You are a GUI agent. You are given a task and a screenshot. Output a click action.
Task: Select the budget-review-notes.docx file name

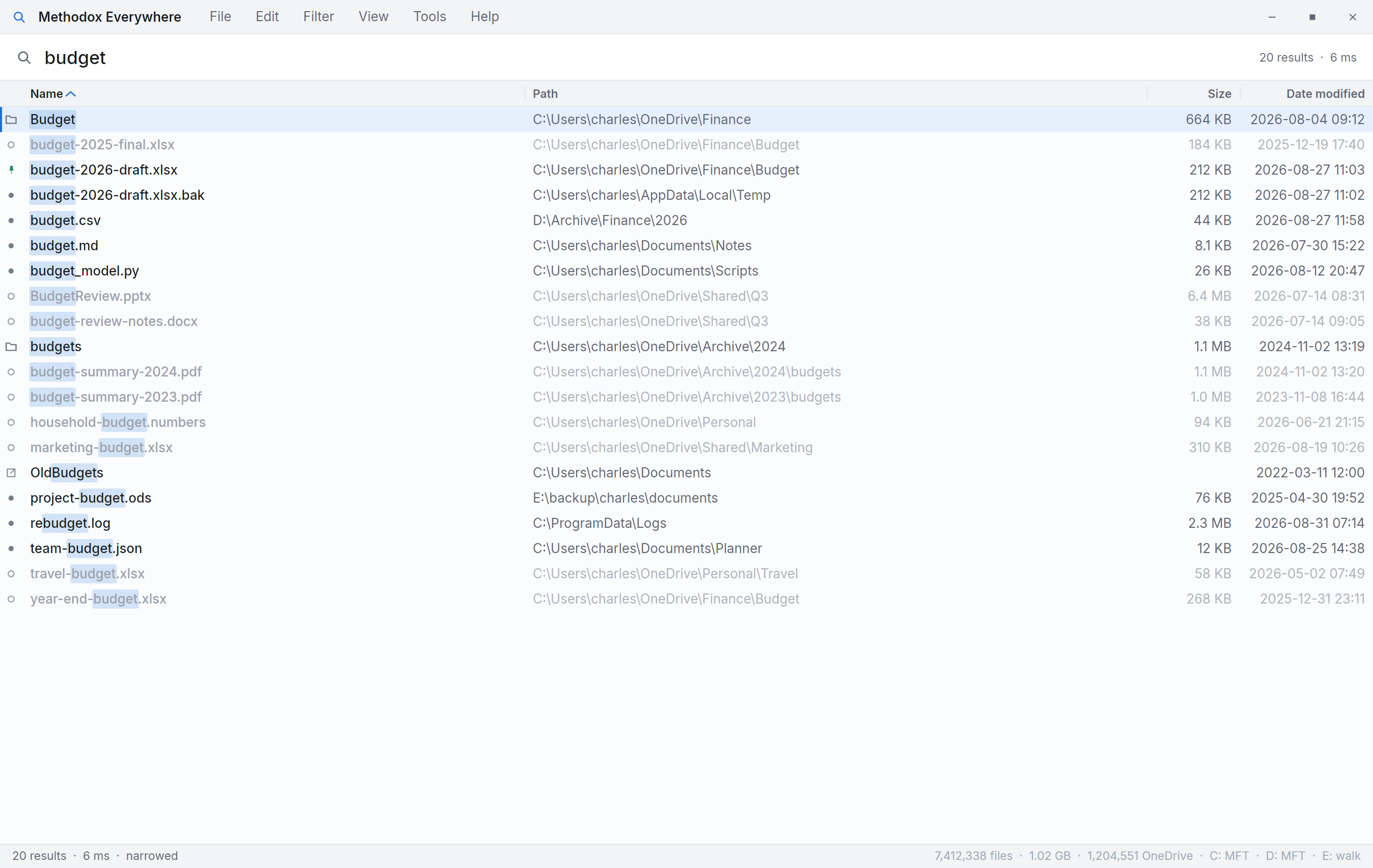coord(114,321)
